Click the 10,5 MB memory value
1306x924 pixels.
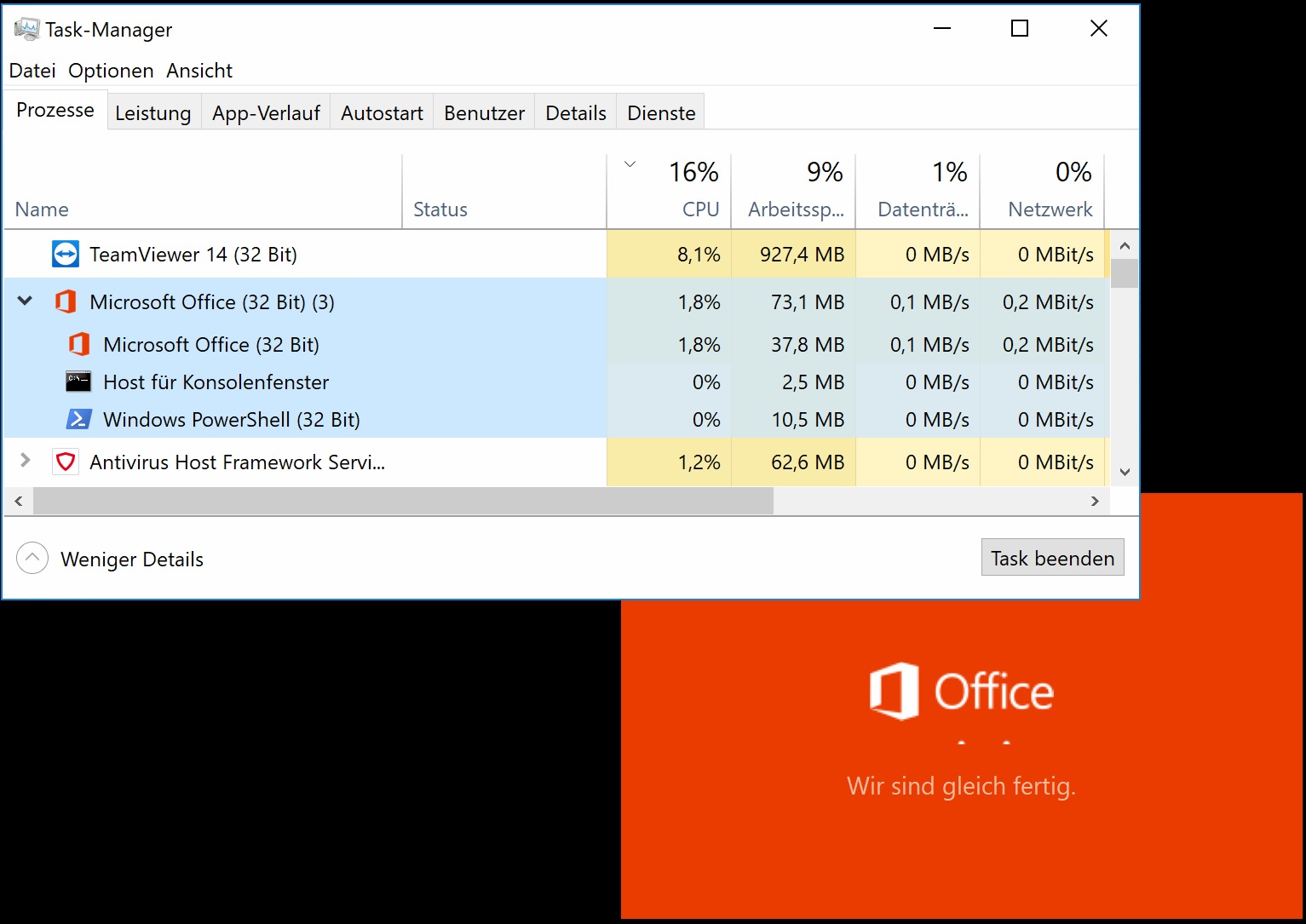(808, 419)
